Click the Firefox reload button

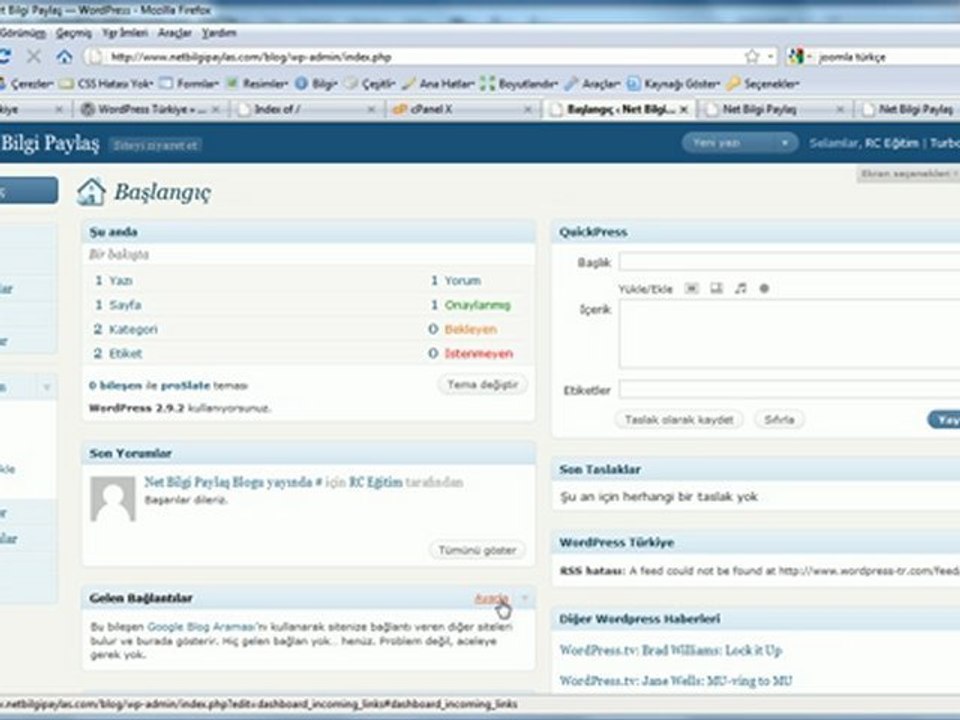click(4, 57)
